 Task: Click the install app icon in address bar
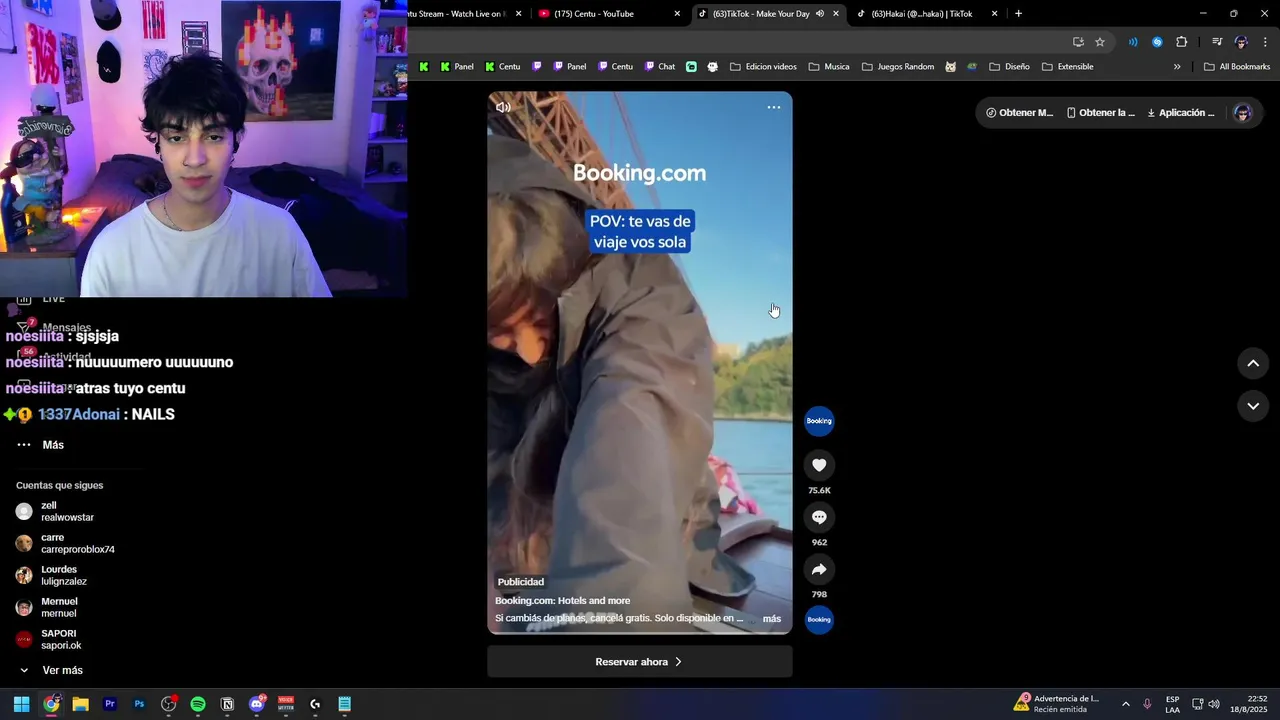[x=1078, y=42]
